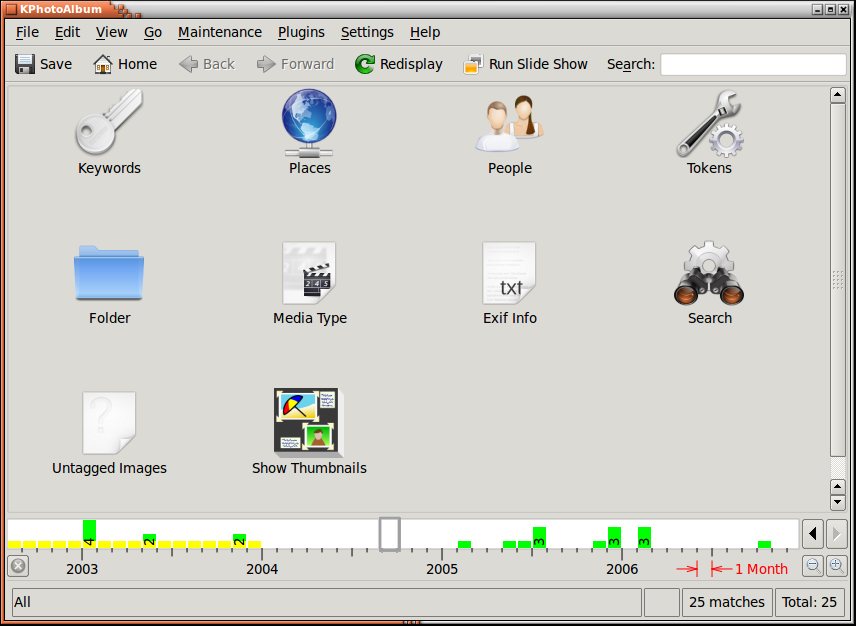Open the Go menu
Image resolution: width=856 pixels, height=626 pixels.
pyautogui.click(x=153, y=32)
